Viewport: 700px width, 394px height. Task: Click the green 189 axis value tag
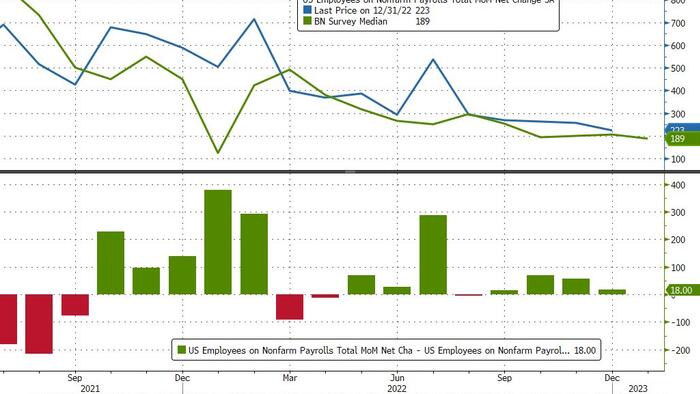682,139
